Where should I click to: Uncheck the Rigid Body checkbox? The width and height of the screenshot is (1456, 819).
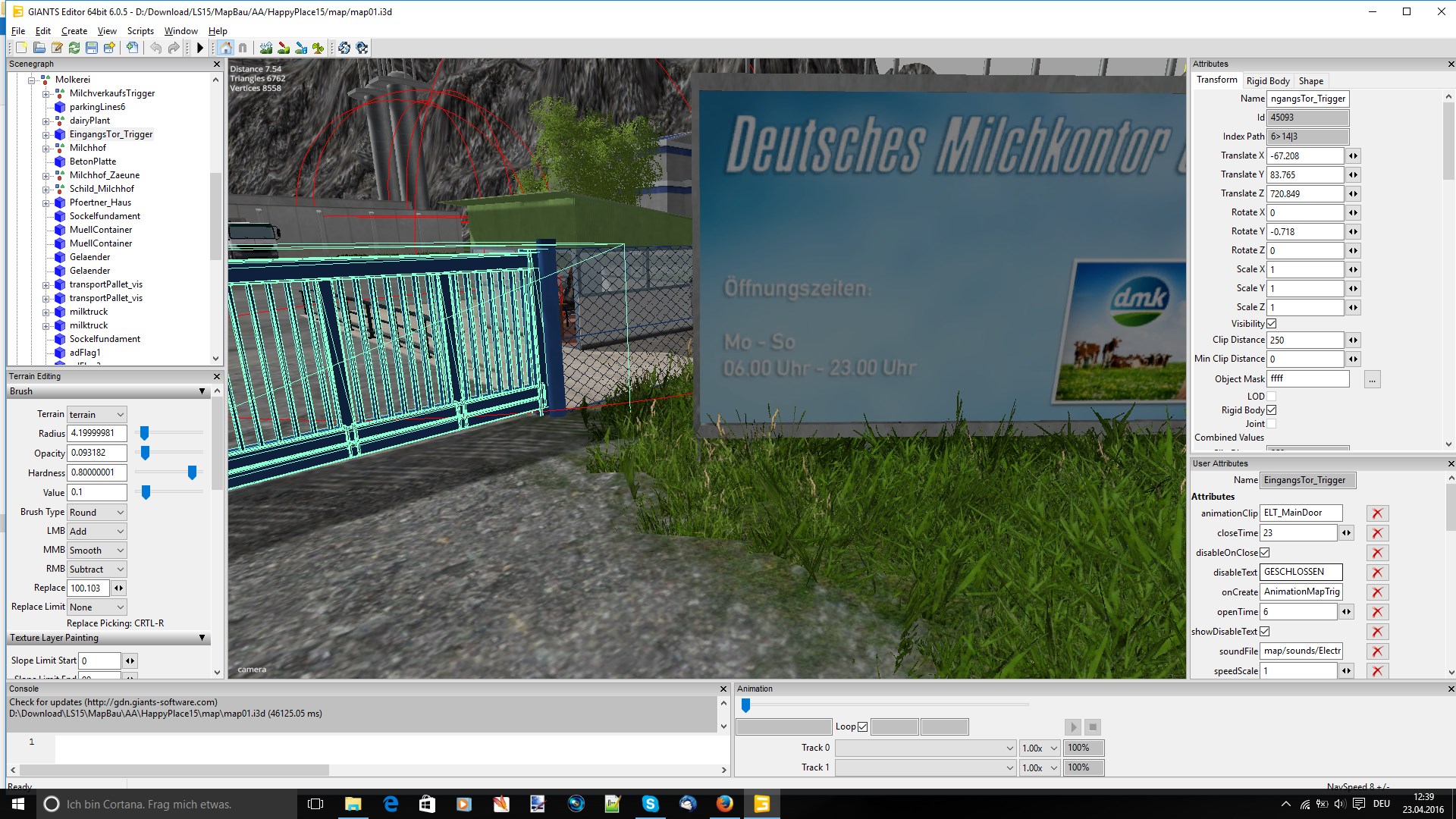pyautogui.click(x=1272, y=410)
